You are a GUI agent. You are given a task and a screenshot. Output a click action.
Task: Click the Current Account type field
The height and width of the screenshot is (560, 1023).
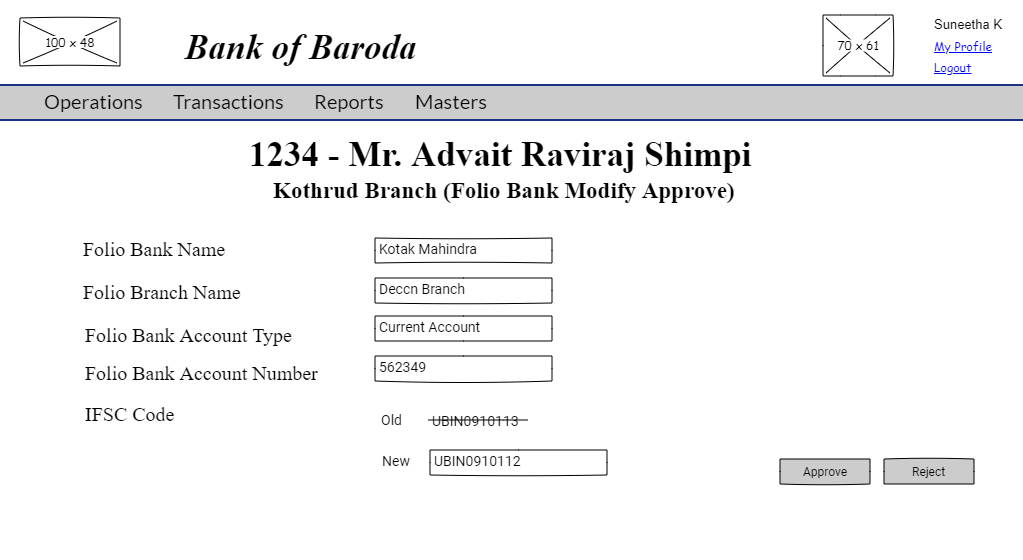pyautogui.click(x=463, y=328)
